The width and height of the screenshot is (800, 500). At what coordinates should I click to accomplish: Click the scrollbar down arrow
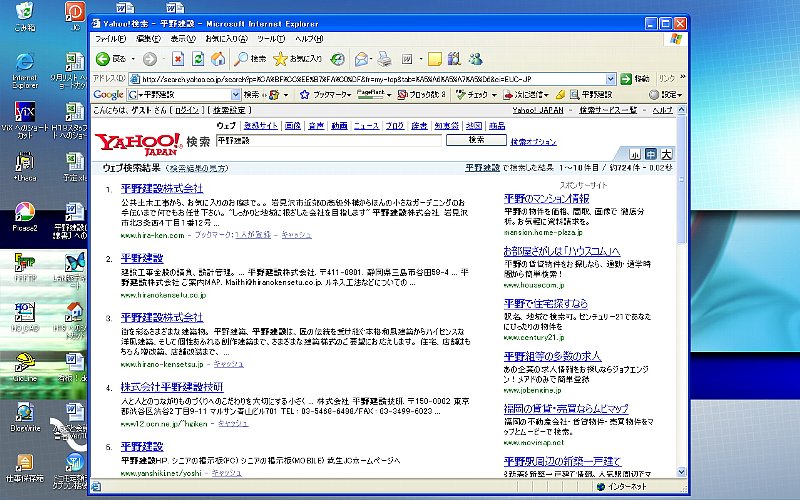coord(682,472)
